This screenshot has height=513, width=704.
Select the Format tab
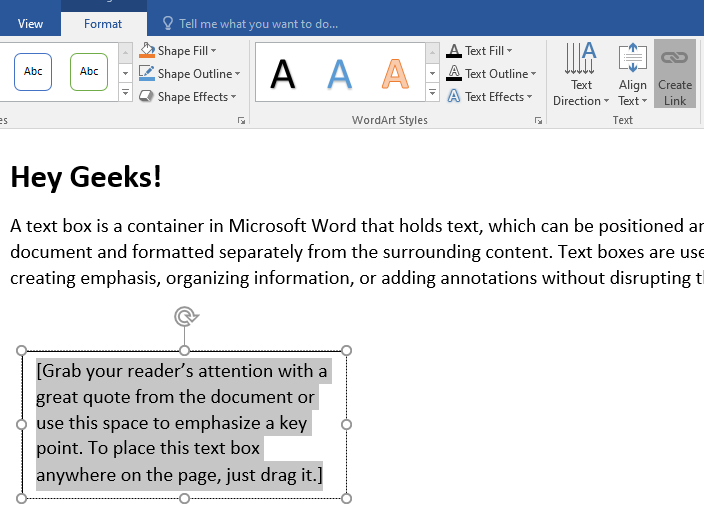pos(103,24)
